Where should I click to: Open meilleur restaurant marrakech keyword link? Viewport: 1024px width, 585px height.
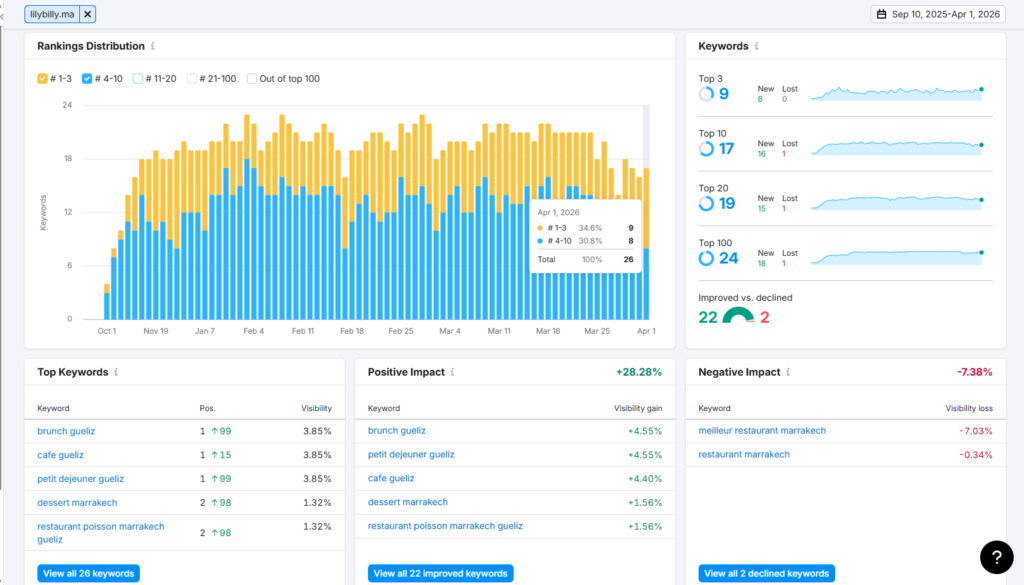(762, 430)
